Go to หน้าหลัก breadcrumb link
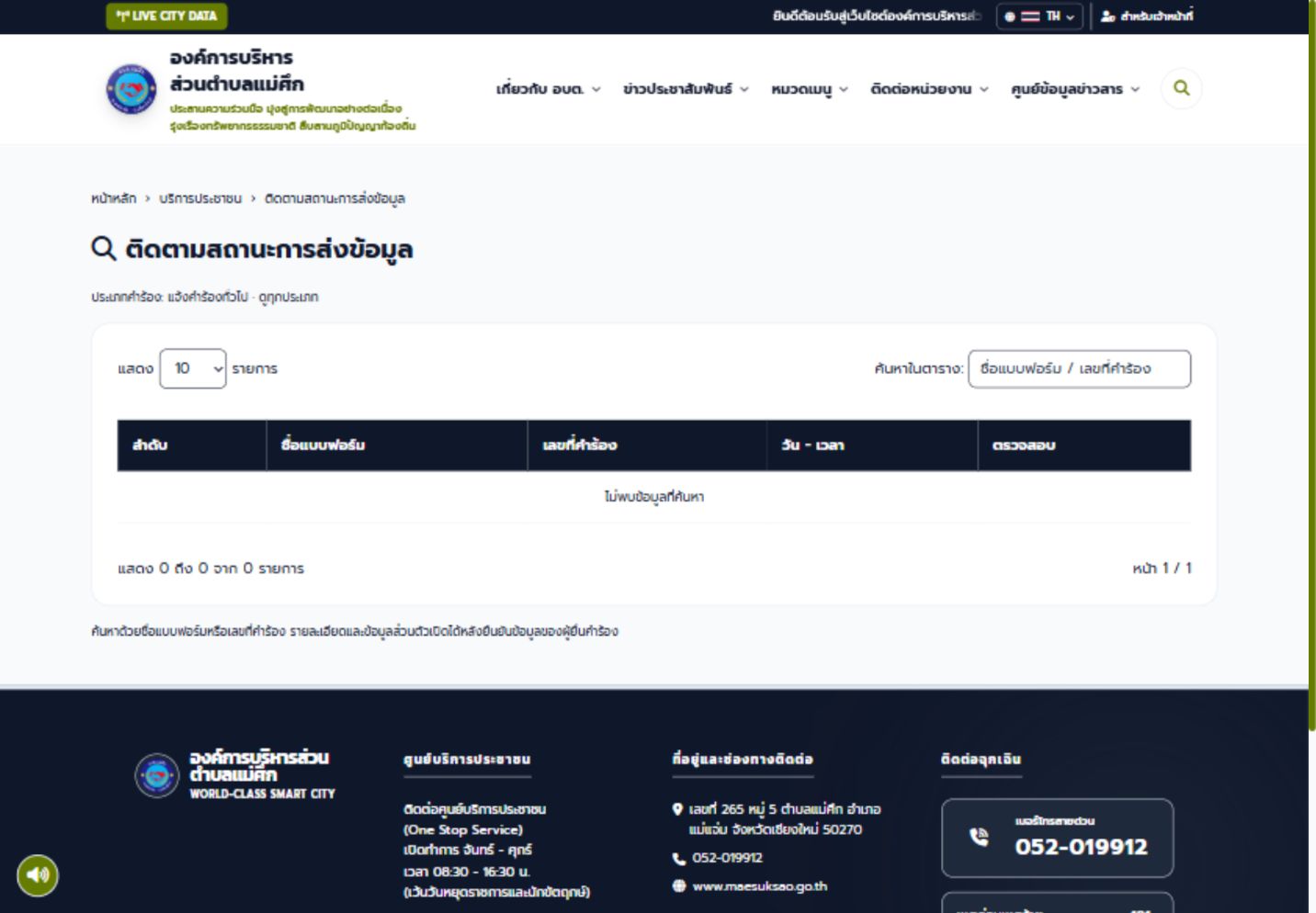Viewport: 1316px width, 913px height. point(114,198)
